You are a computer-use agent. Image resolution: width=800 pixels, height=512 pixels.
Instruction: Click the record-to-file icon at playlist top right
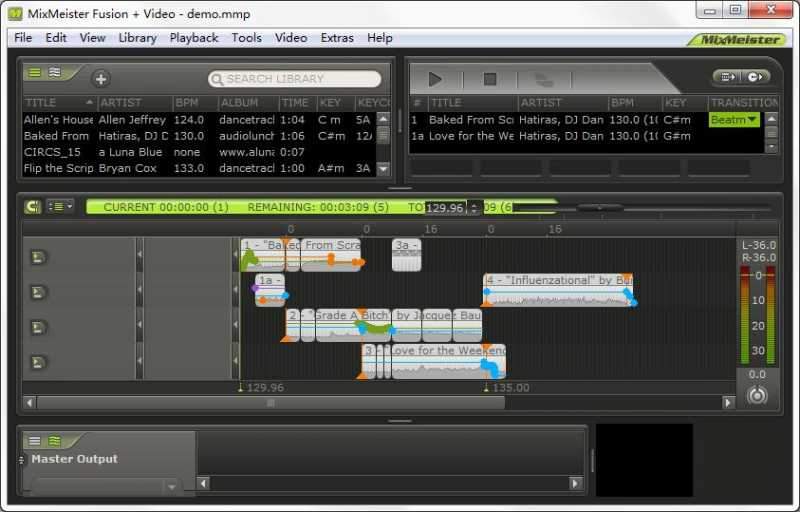756,77
